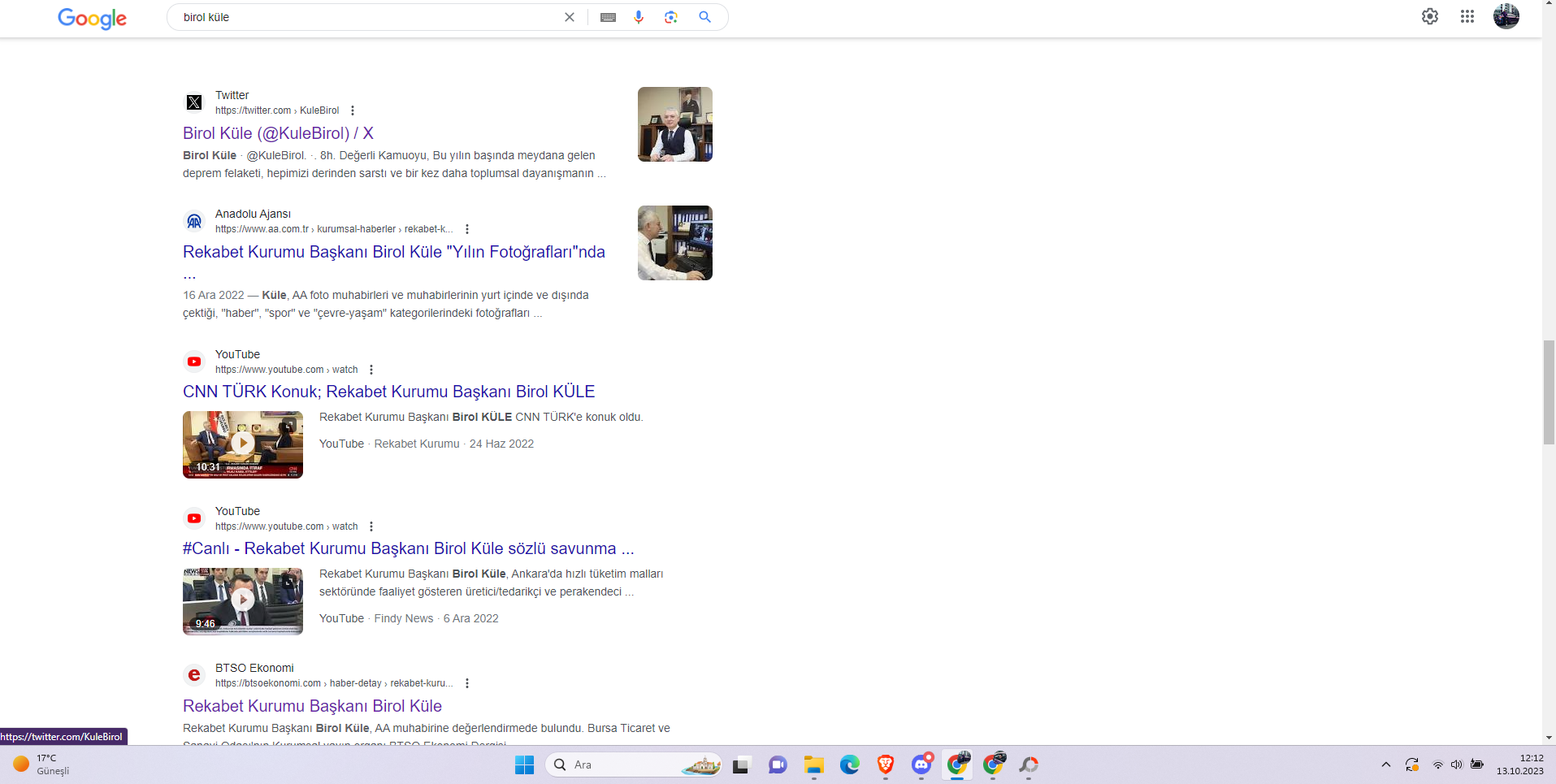Open the on-screen keyboard input tool
The image size is (1556, 784).
pos(608,17)
